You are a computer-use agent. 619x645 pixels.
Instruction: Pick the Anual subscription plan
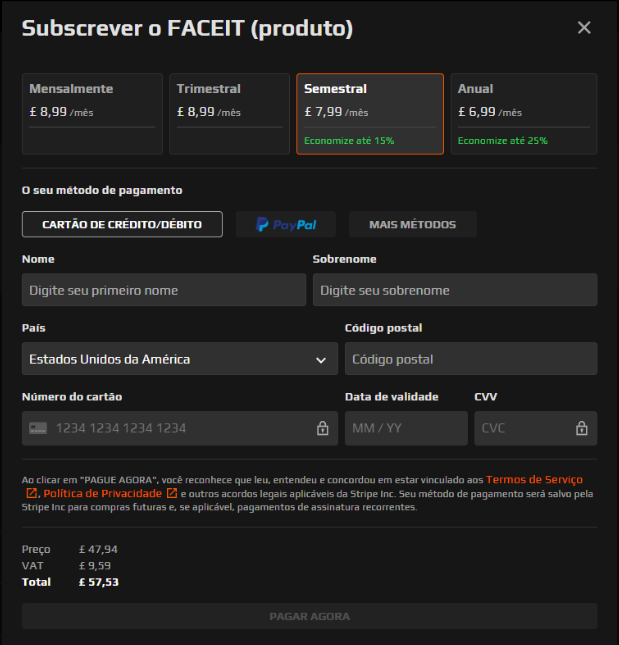pyautogui.click(x=523, y=114)
